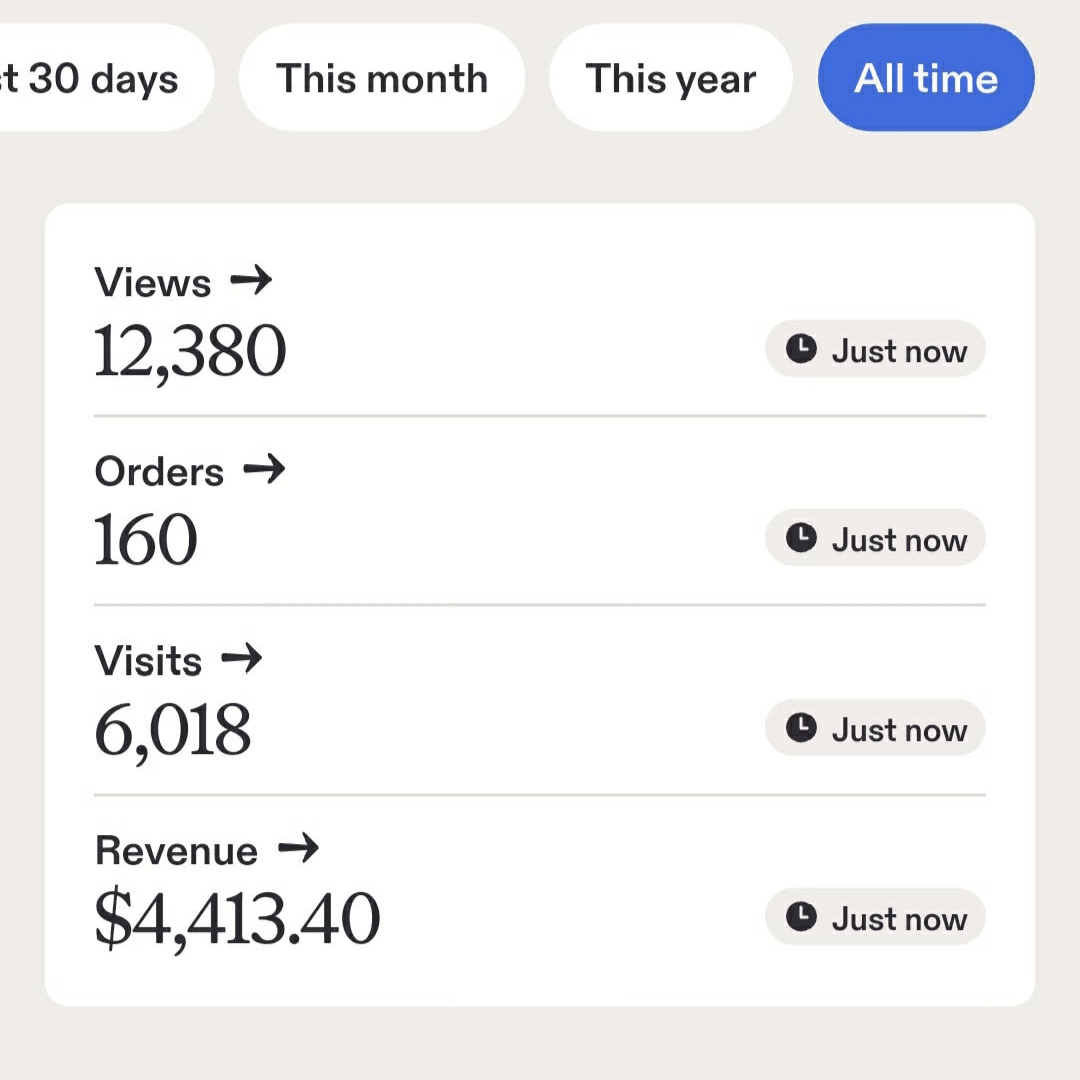Click the clock icon in Views row

(x=801, y=349)
